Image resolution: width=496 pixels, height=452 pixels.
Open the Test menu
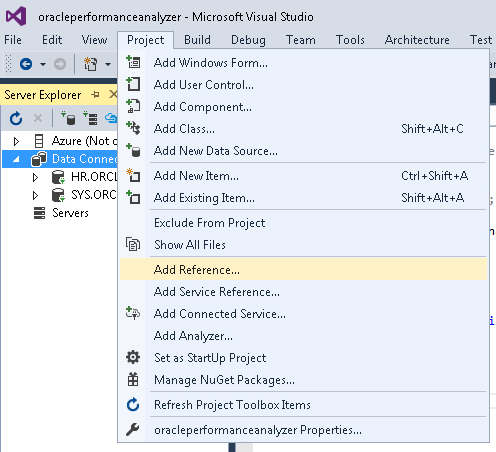pos(481,40)
